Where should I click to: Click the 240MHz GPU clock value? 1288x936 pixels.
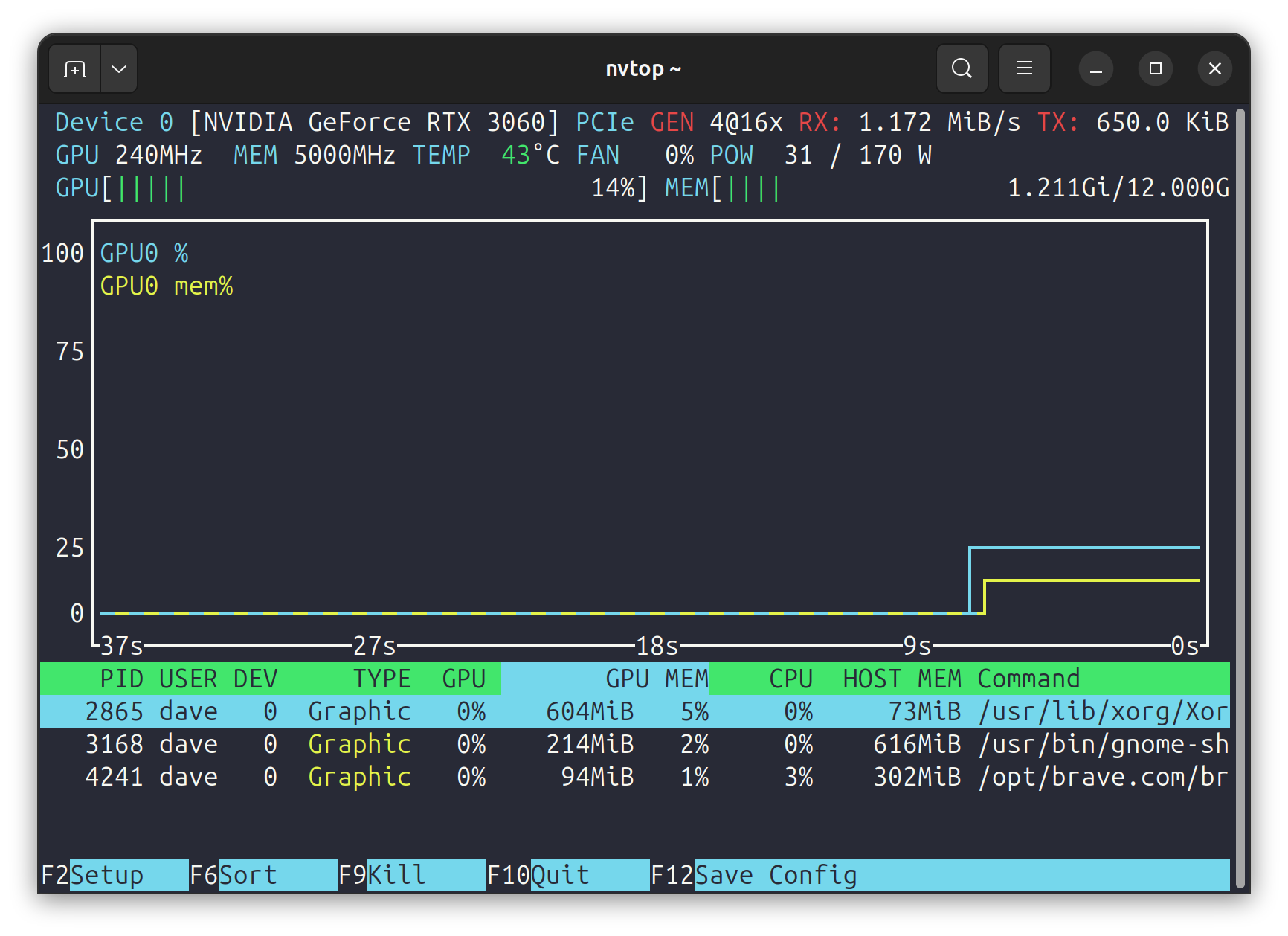[159, 155]
